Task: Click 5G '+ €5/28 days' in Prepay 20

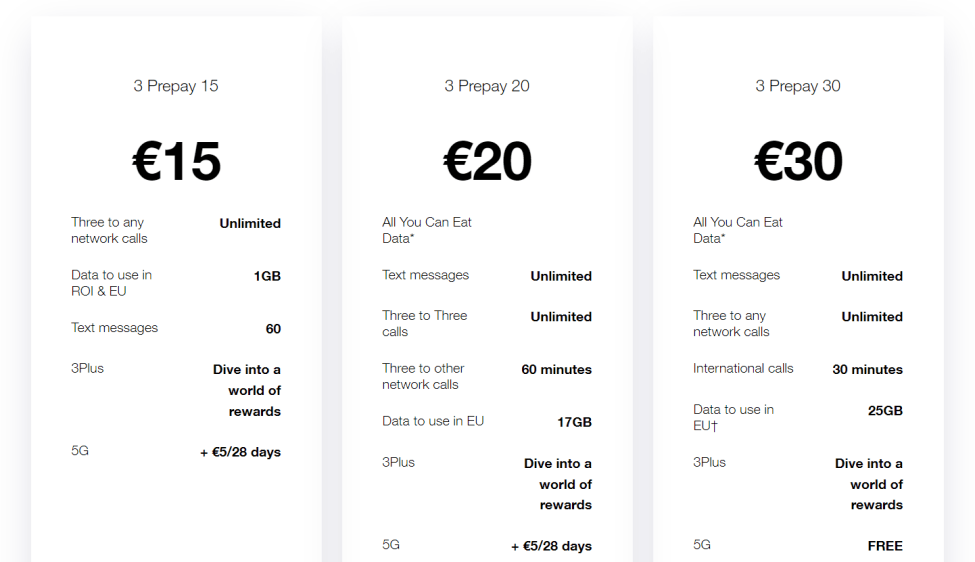Action: click(551, 546)
